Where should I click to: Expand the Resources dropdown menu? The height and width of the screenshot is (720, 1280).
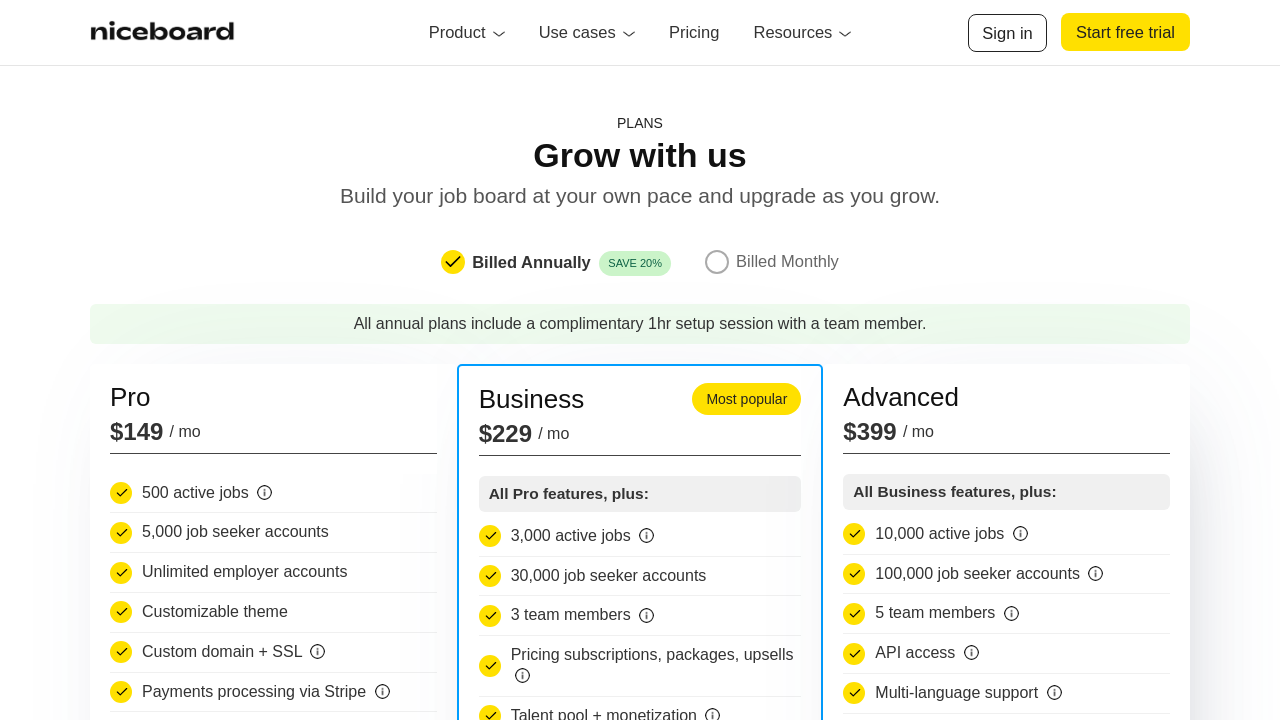click(802, 33)
